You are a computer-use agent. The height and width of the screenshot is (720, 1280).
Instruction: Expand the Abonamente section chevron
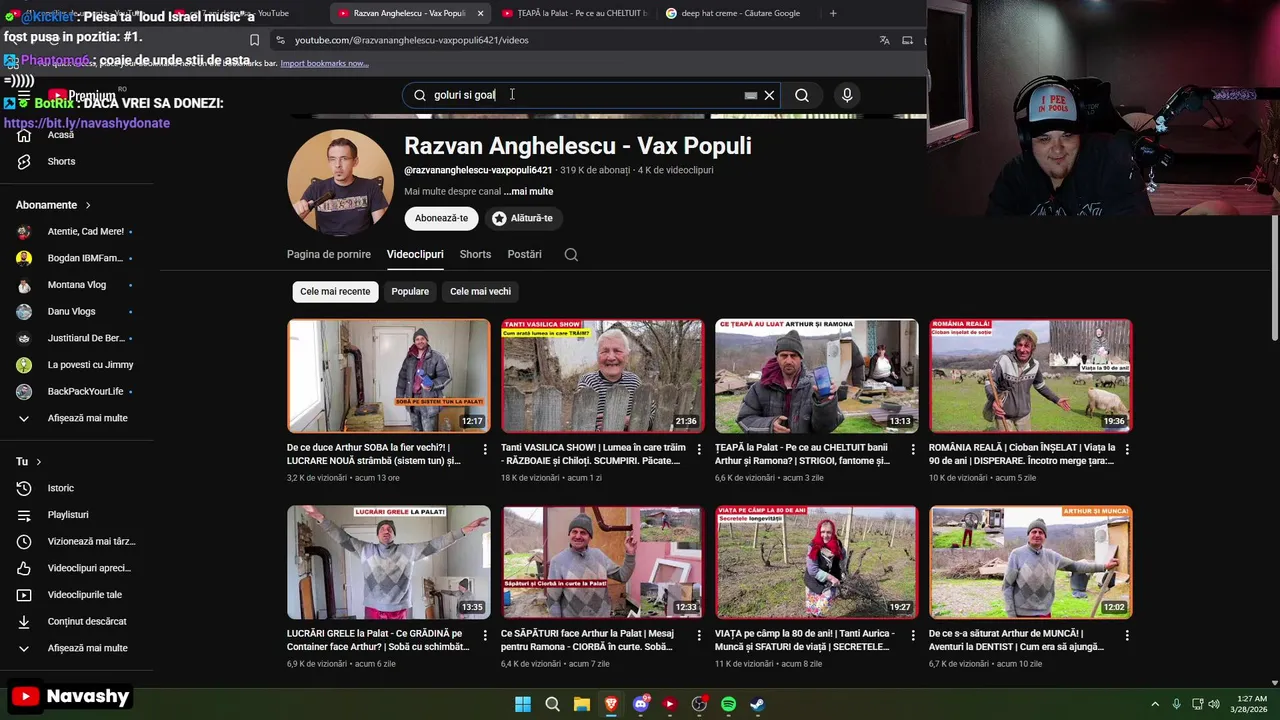(88, 205)
